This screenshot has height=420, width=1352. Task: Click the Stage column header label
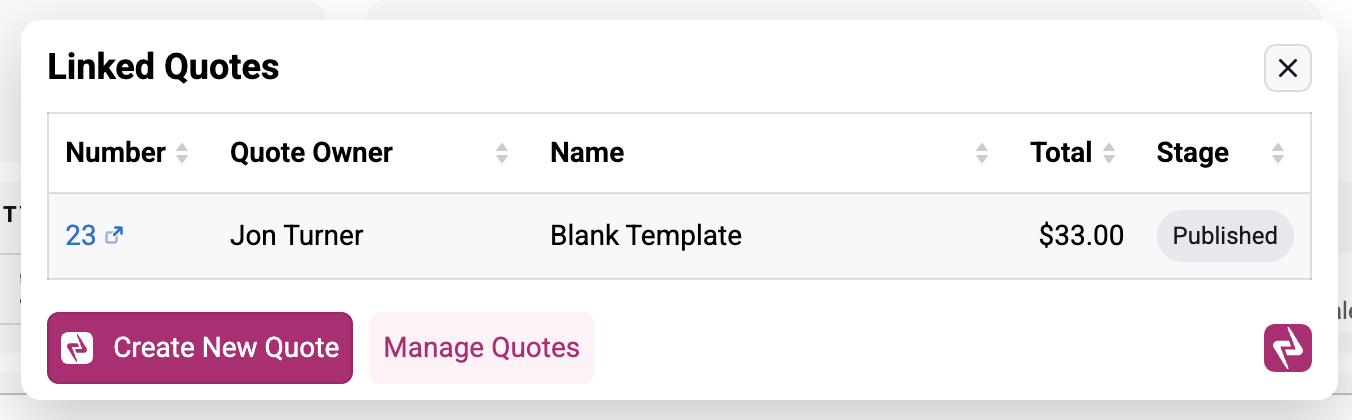click(1192, 153)
